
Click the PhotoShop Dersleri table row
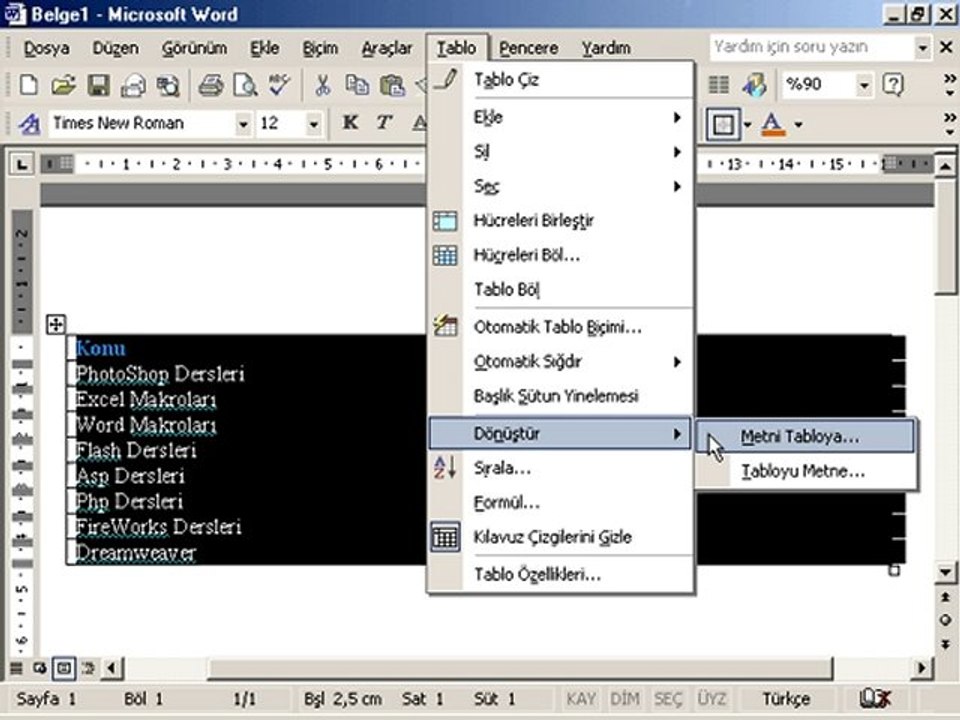(160, 373)
